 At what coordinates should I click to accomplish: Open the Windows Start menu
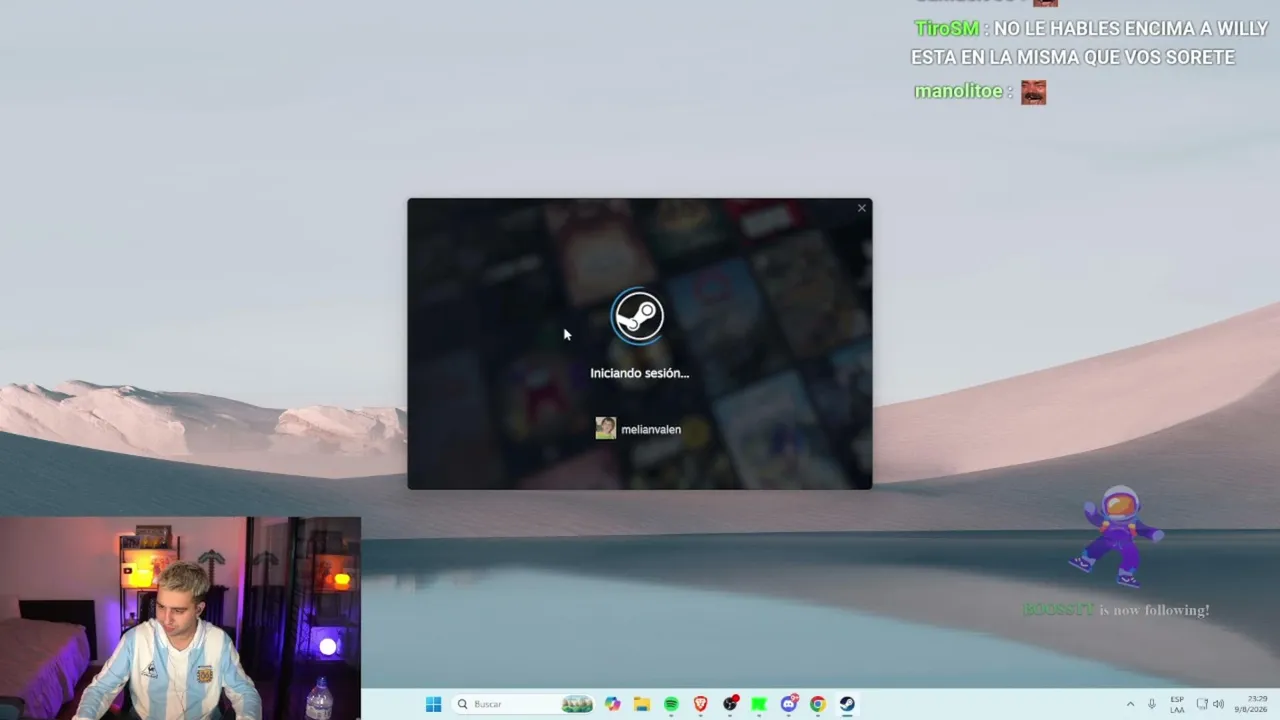[433, 704]
